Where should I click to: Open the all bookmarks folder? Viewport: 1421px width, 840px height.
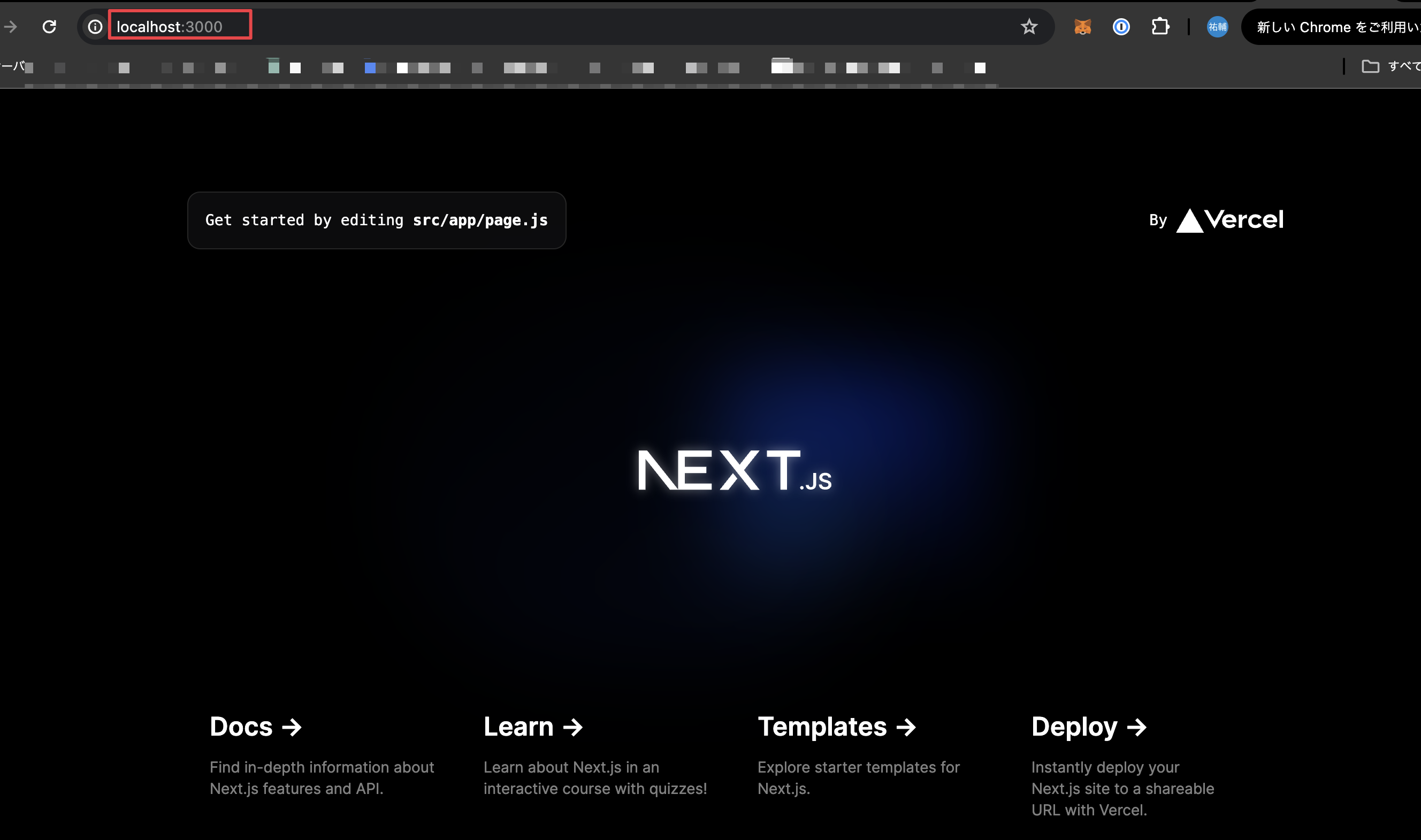[x=1390, y=66]
